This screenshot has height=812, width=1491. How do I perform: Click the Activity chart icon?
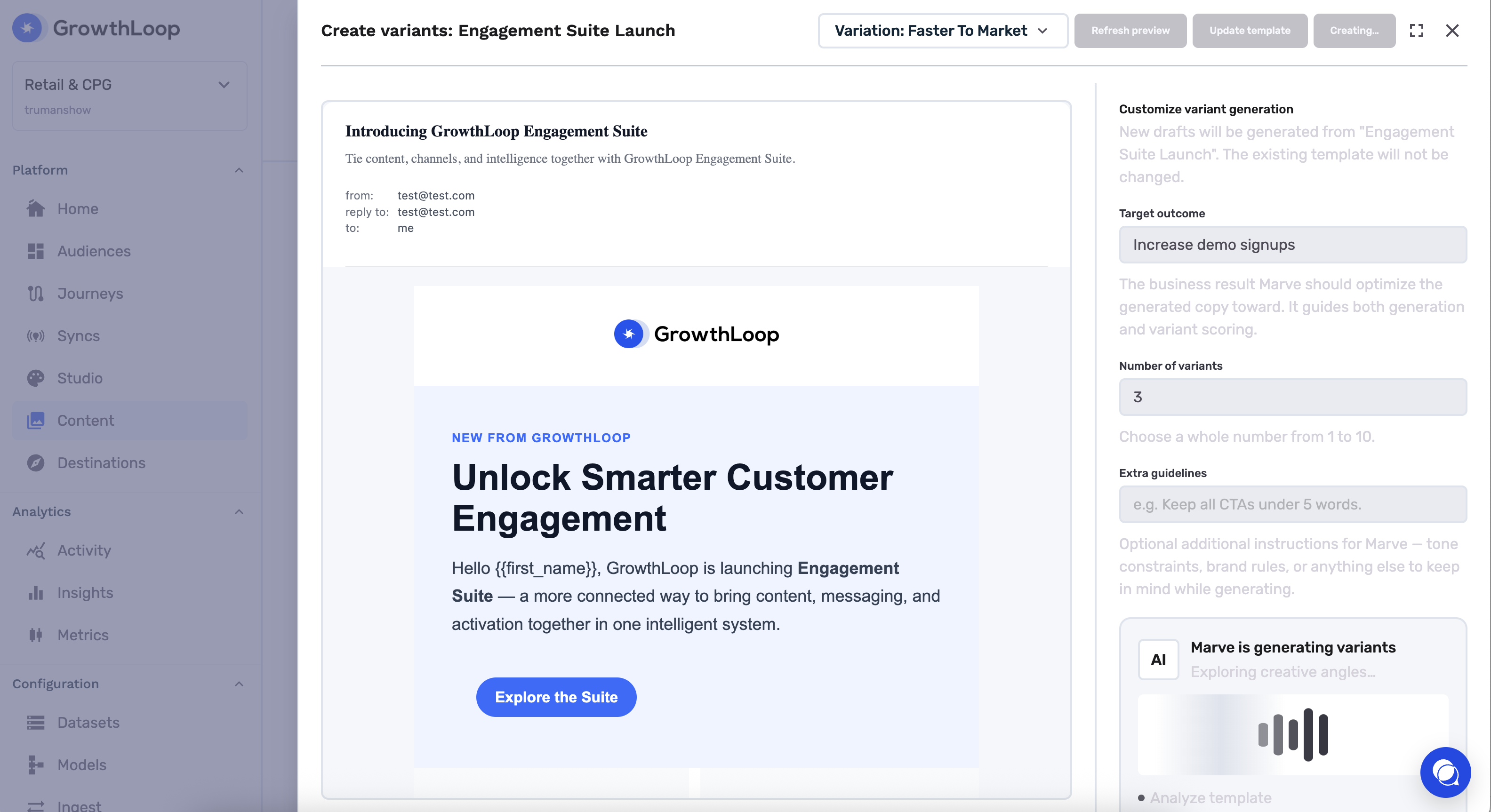[x=35, y=550]
